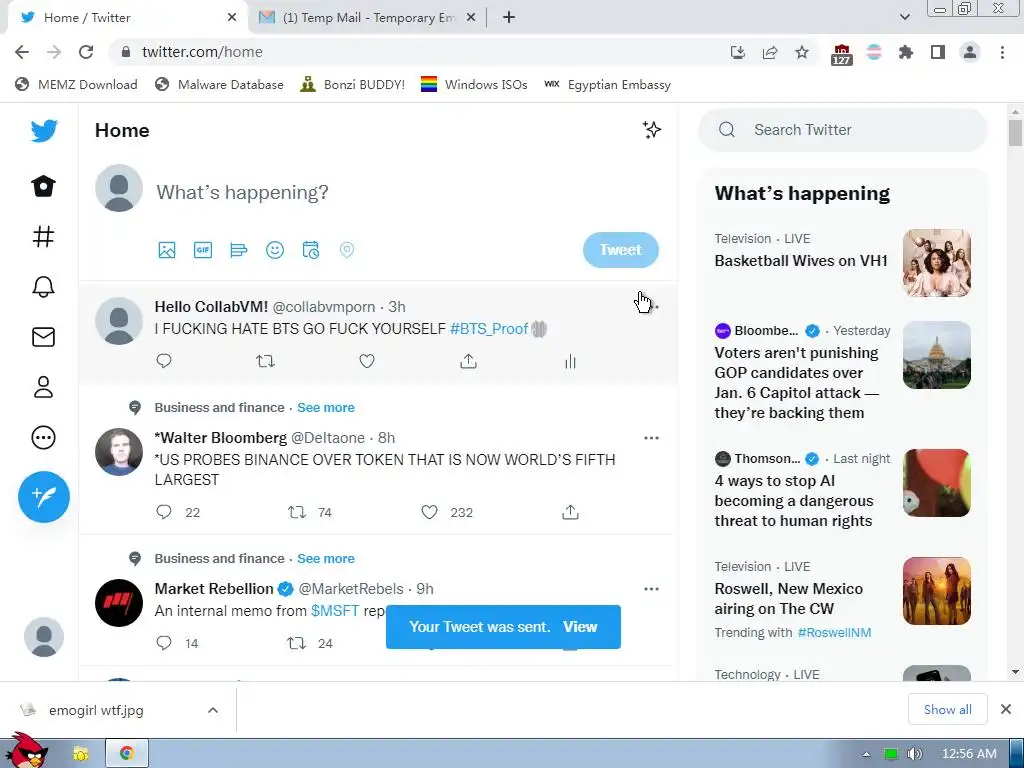Open the Chrome three-dot menu
The height and width of the screenshot is (768, 1024).
point(1002,52)
